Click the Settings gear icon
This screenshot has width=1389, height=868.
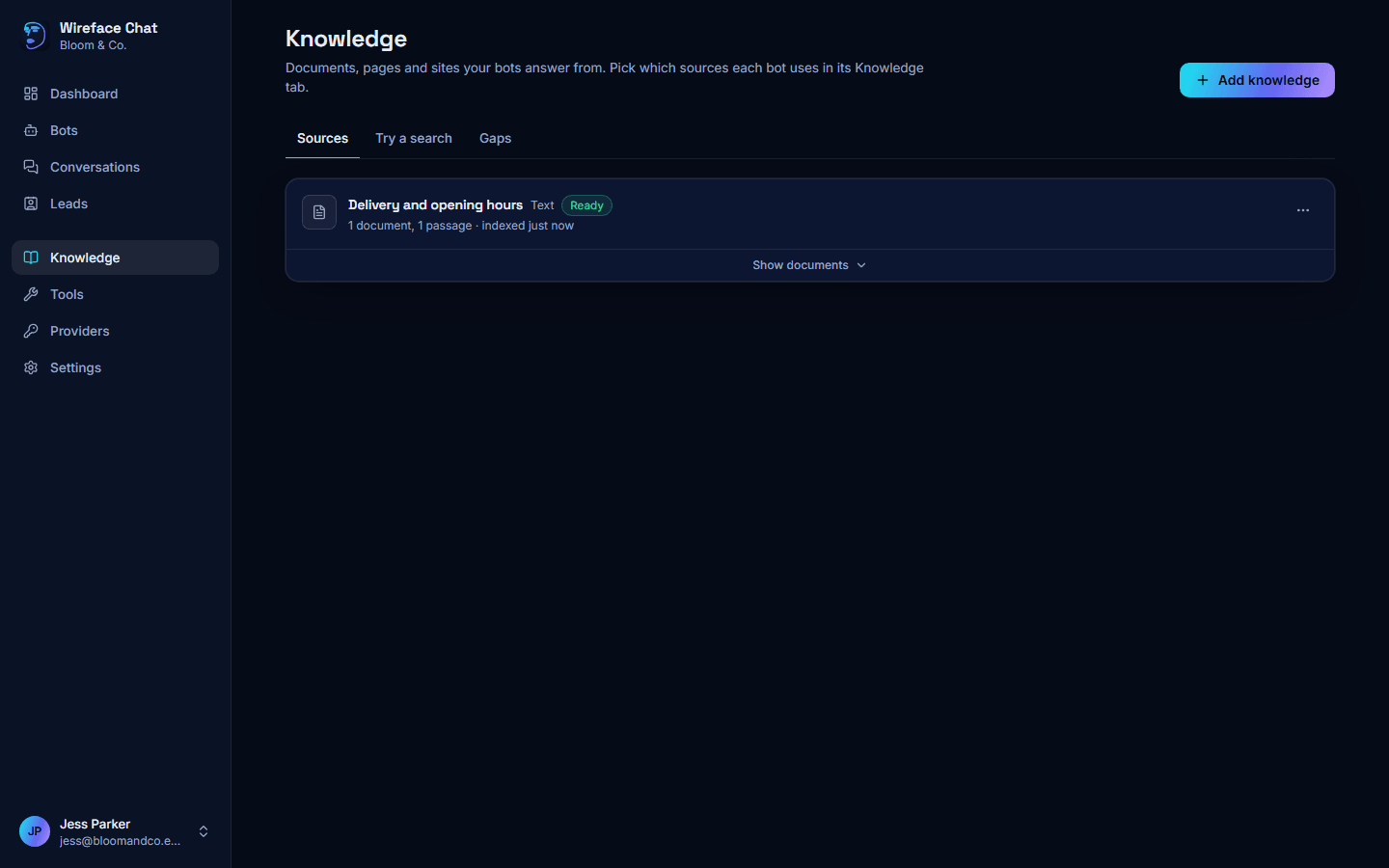tap(31, 367)
